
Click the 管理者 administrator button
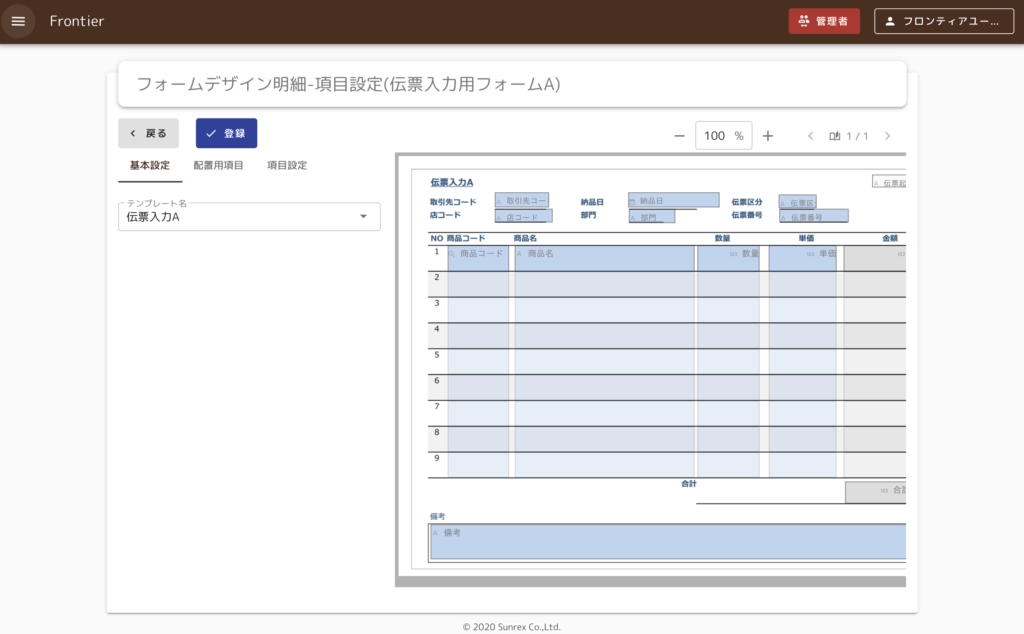(x=823, y=21)
